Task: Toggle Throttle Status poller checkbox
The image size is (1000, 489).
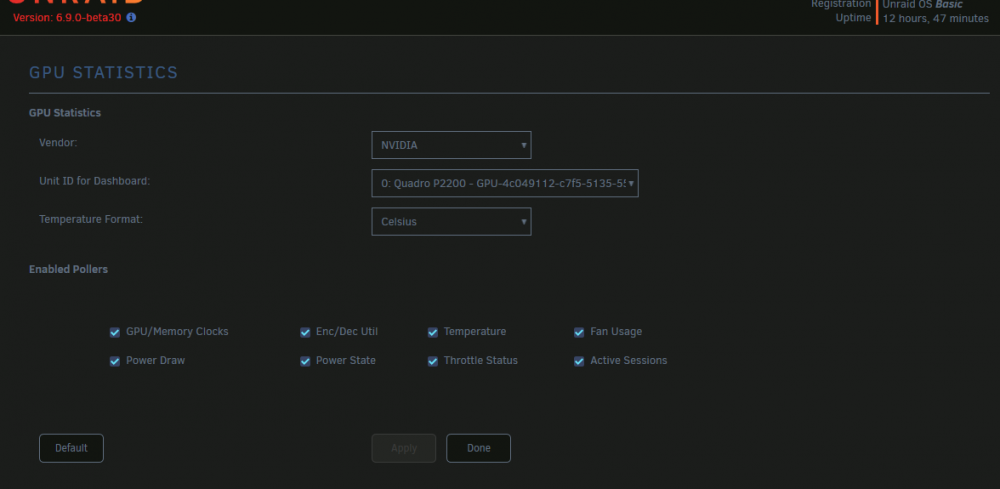Action: (432, 361)
